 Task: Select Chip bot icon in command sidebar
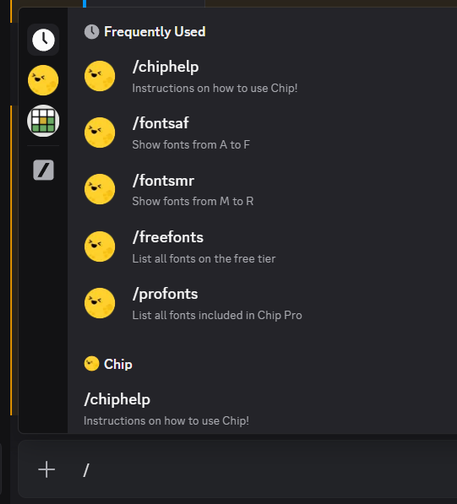click(43, 80)
